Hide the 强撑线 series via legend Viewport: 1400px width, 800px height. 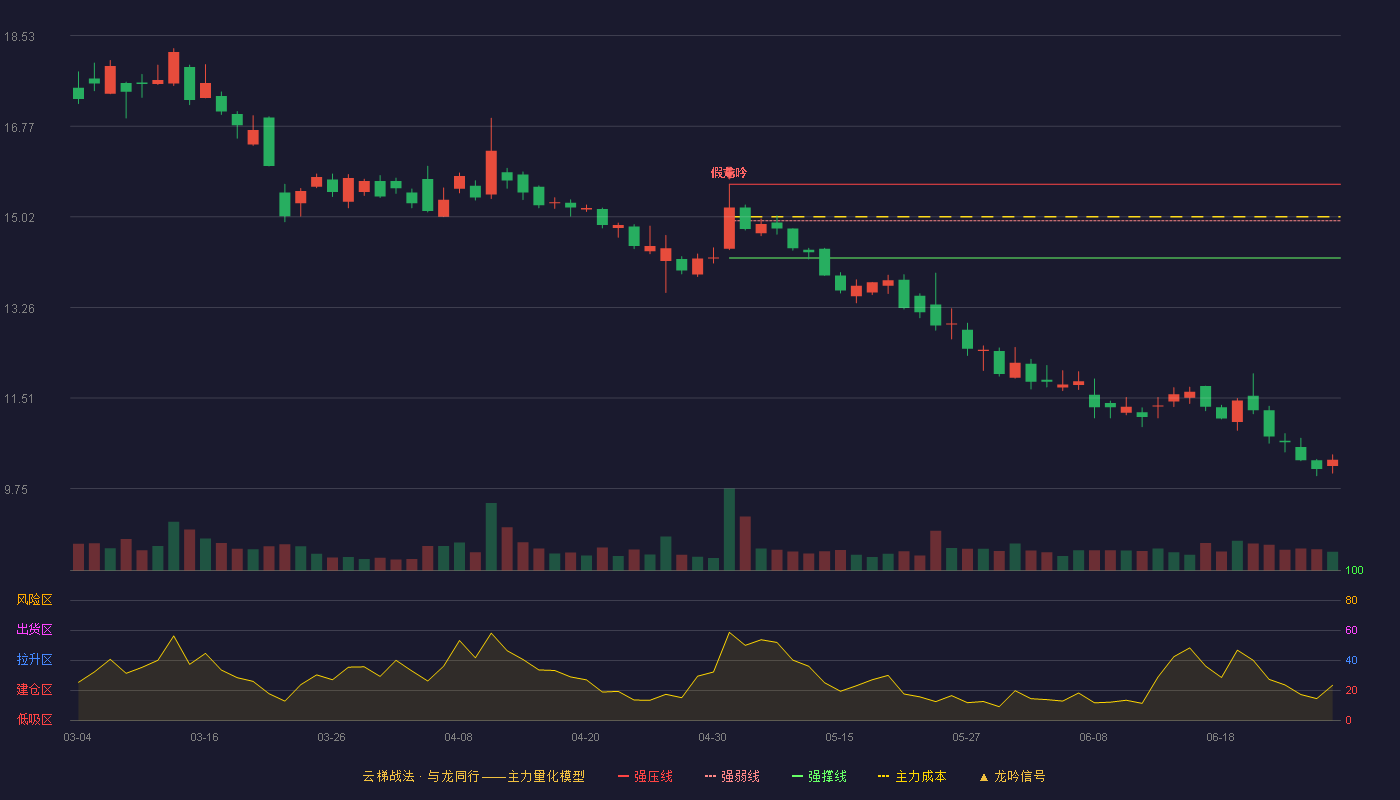coord(819,776)
